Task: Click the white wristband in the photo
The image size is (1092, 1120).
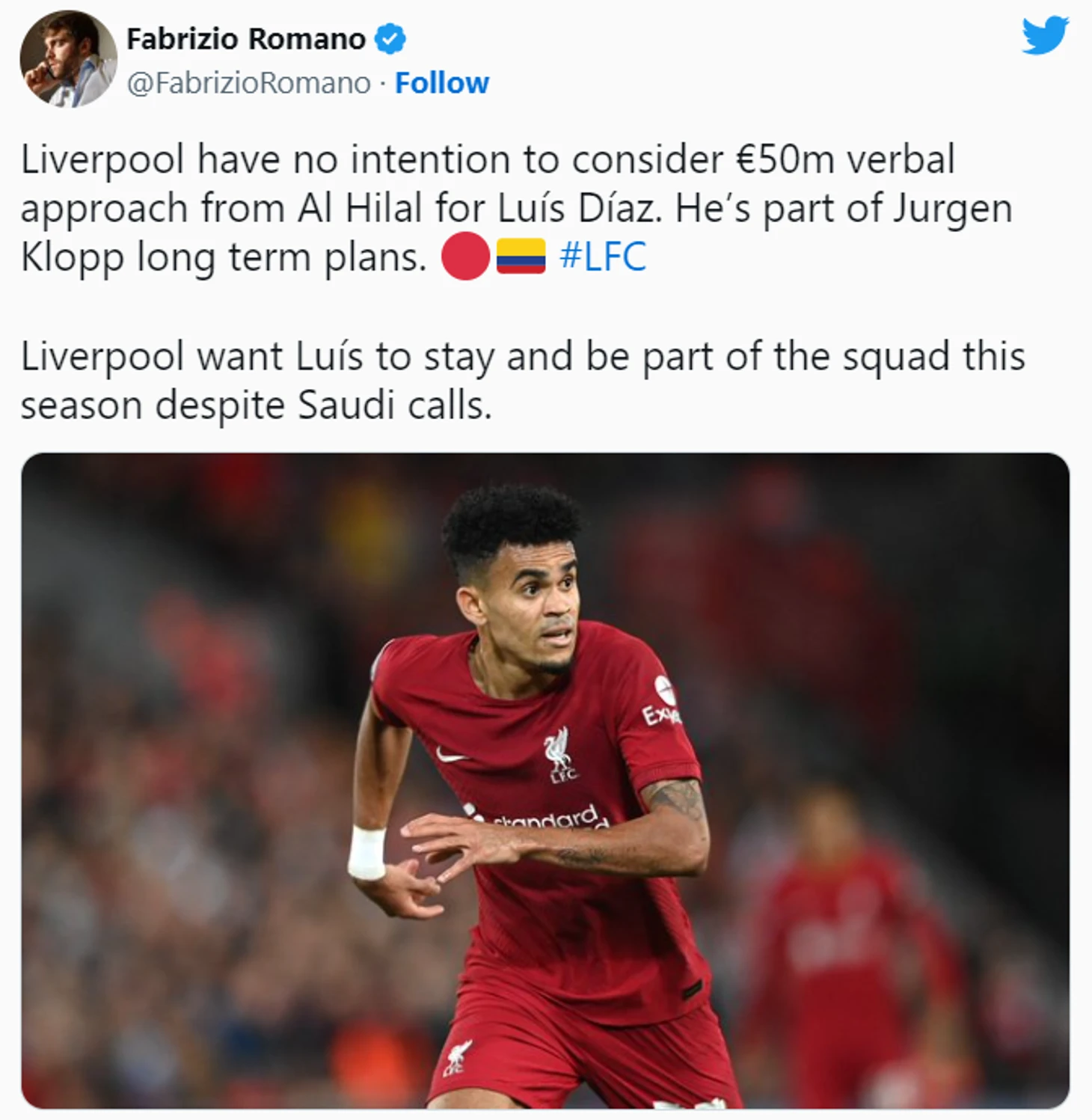Action: (366, 852)
